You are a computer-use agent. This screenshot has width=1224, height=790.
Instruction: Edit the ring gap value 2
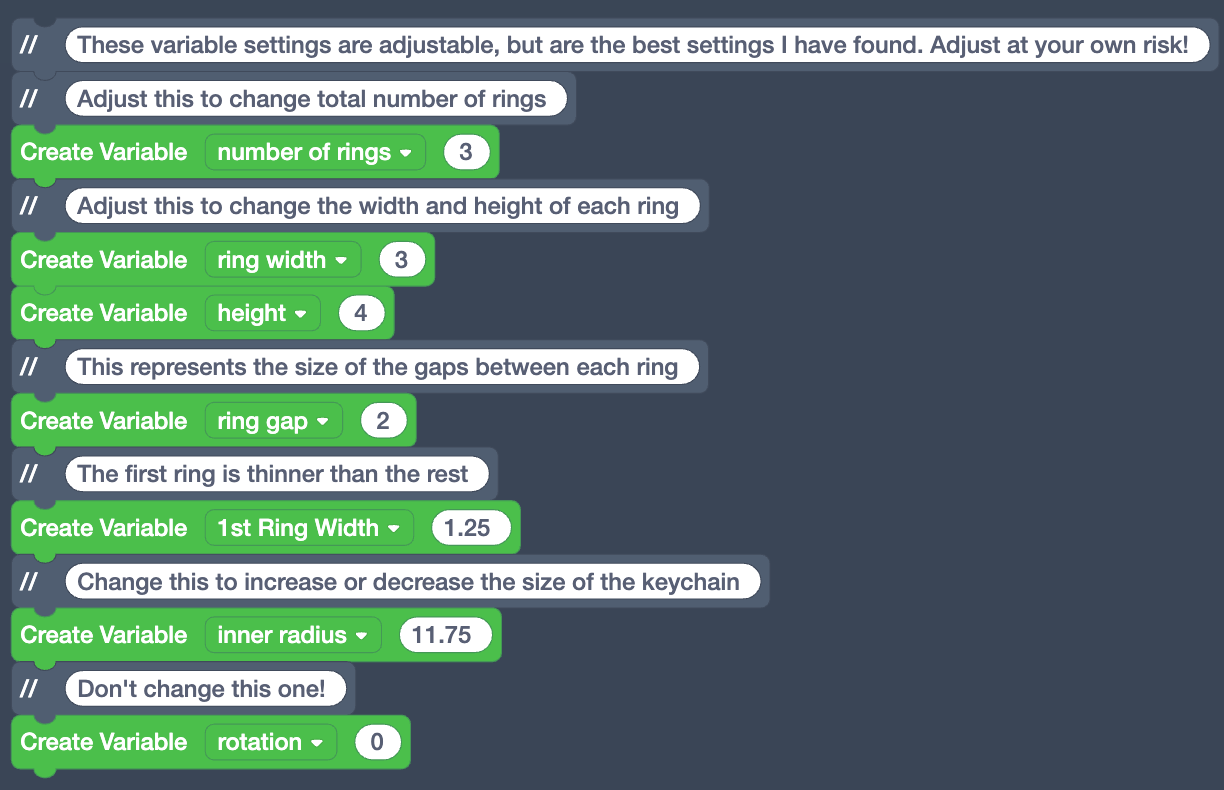pos(384,420)
